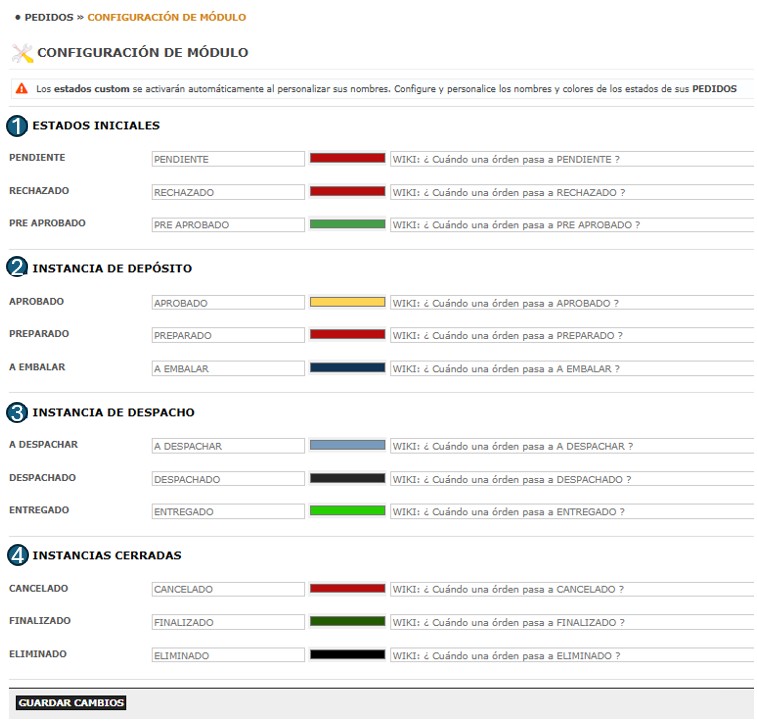Click the CANCELADO wiki description field
The height and width of the screenshot is (727, 757).
571,589
